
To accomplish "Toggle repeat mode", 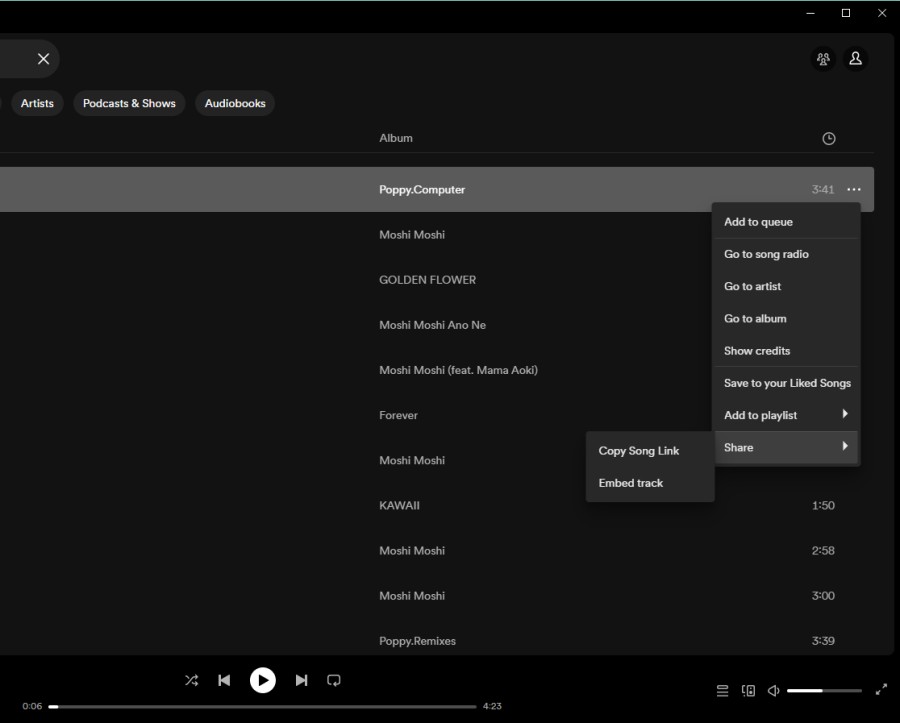I will click(333, 680).
